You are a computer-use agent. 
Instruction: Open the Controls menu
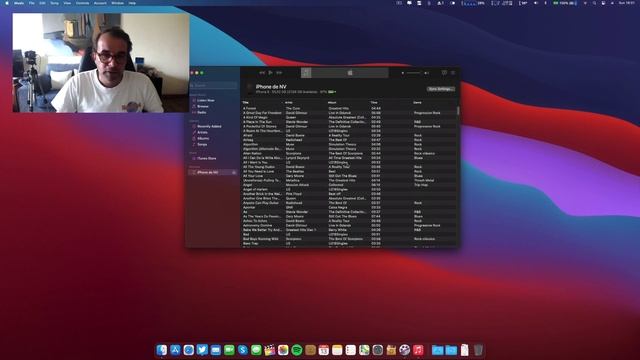pos(82,3)
